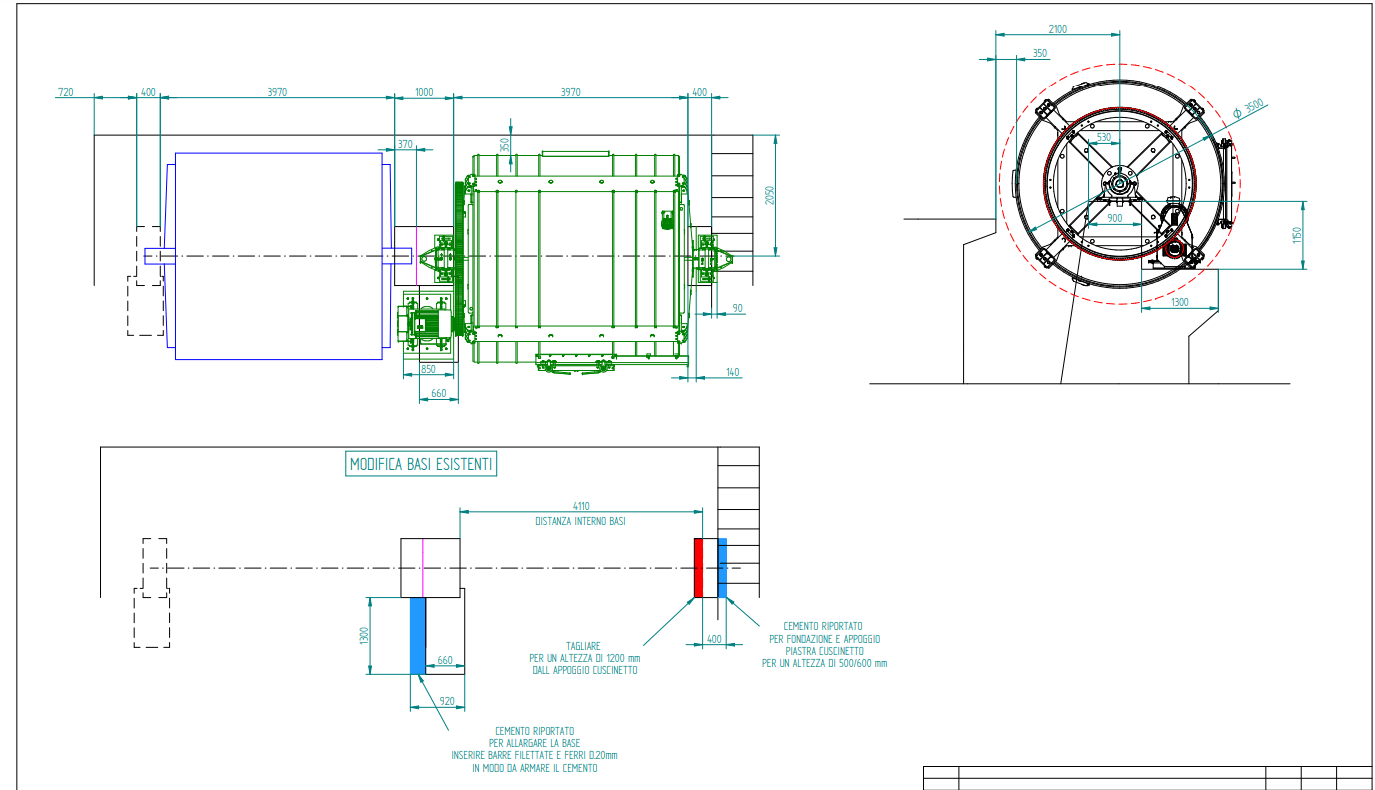
Task: Select PER FONDAZIONE E APPOGGIO text
Action: point(824,638)
